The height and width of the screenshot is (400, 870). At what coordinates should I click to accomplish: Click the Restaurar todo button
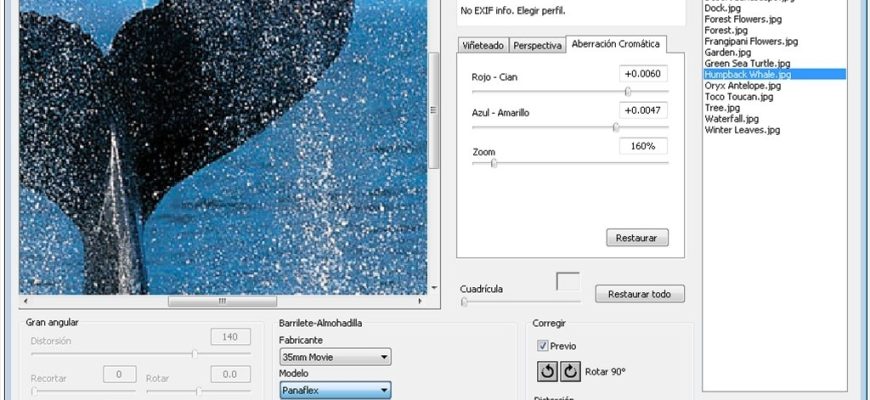(639, 294)
